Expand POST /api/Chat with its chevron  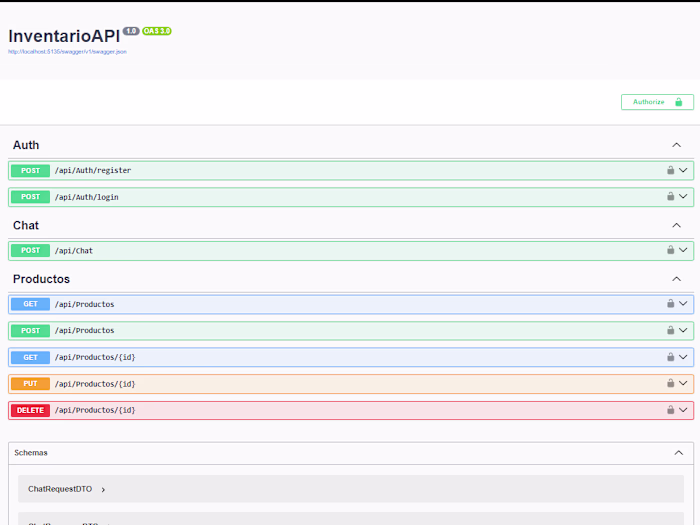click(683, 250)
